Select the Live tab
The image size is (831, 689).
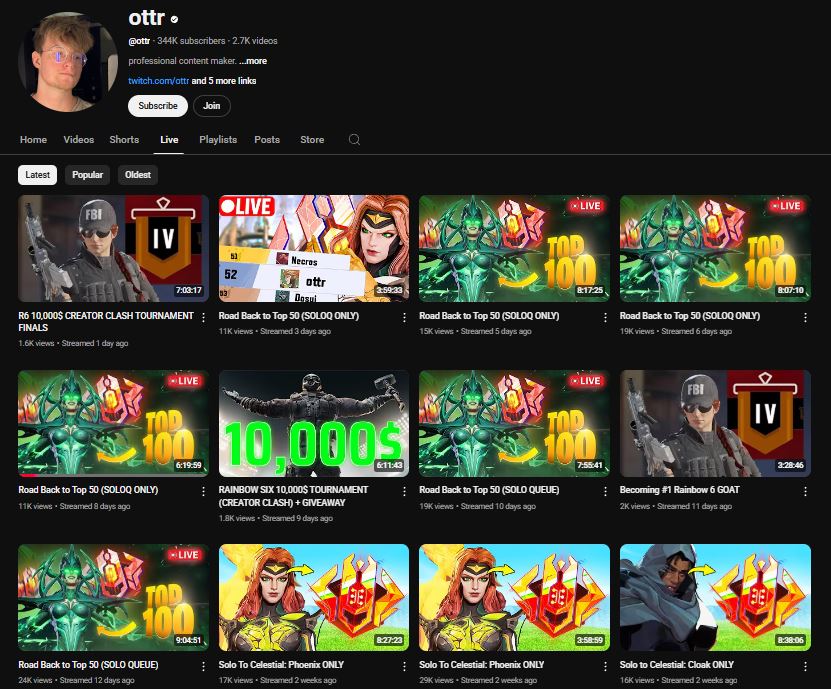pos(169,139)
